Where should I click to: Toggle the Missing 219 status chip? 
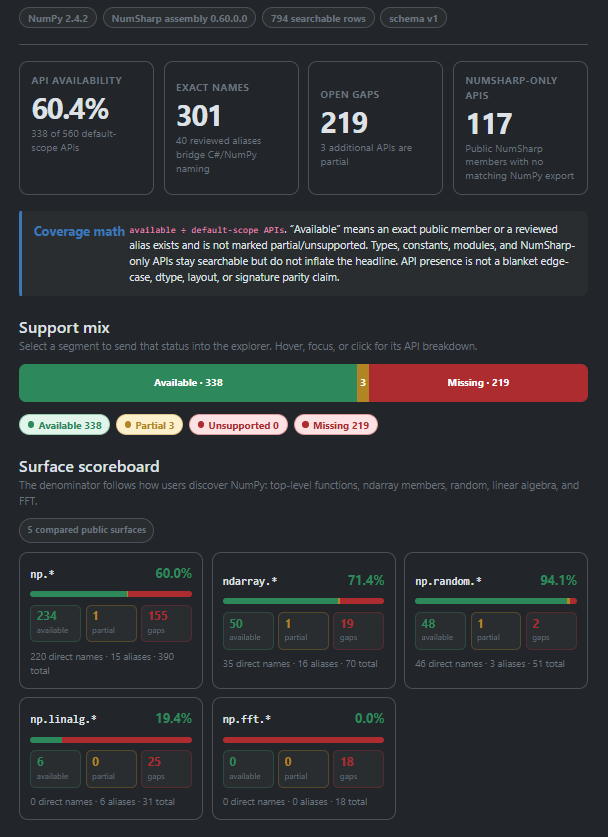[x=336, y=425]
